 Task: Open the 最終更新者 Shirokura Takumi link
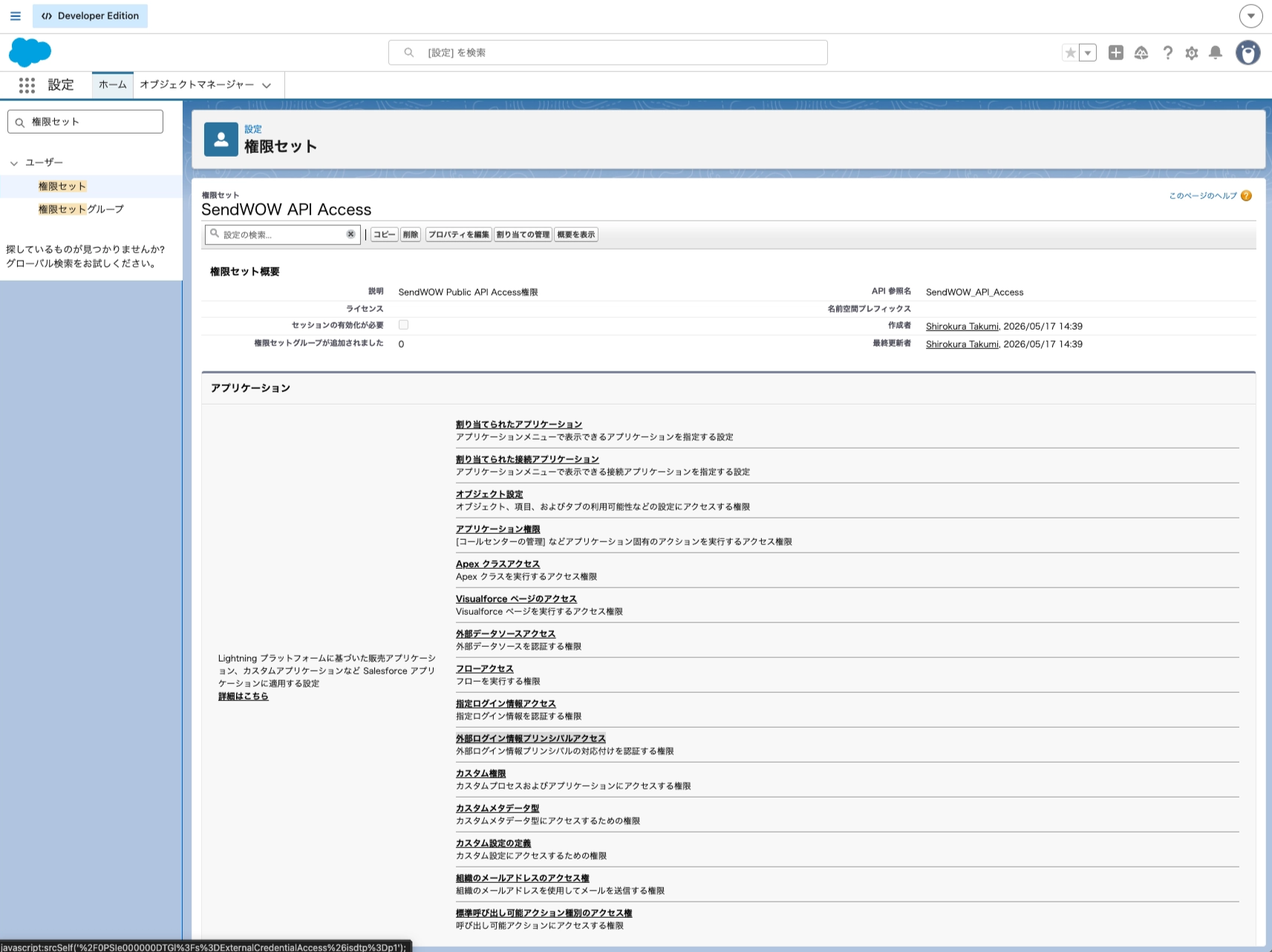tap(962, 344)
